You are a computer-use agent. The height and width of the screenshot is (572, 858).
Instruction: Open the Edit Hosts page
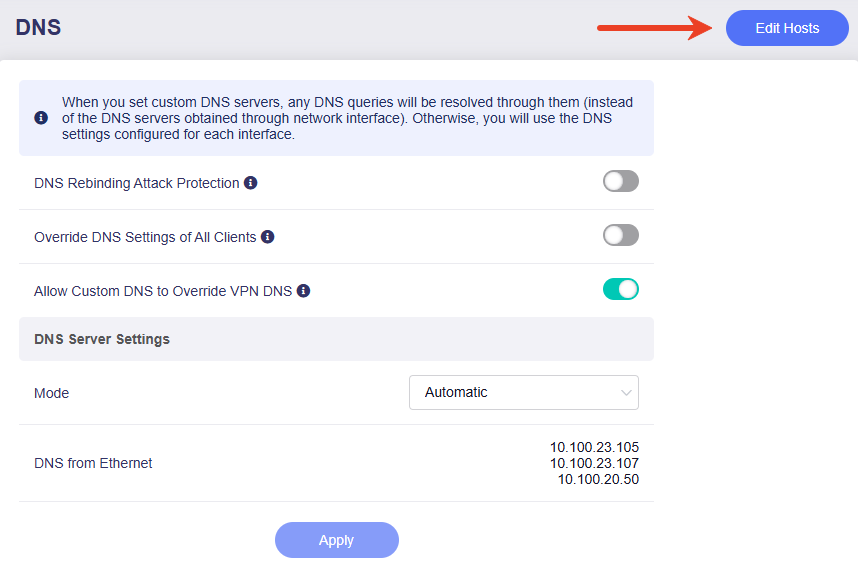coord(787,28)
